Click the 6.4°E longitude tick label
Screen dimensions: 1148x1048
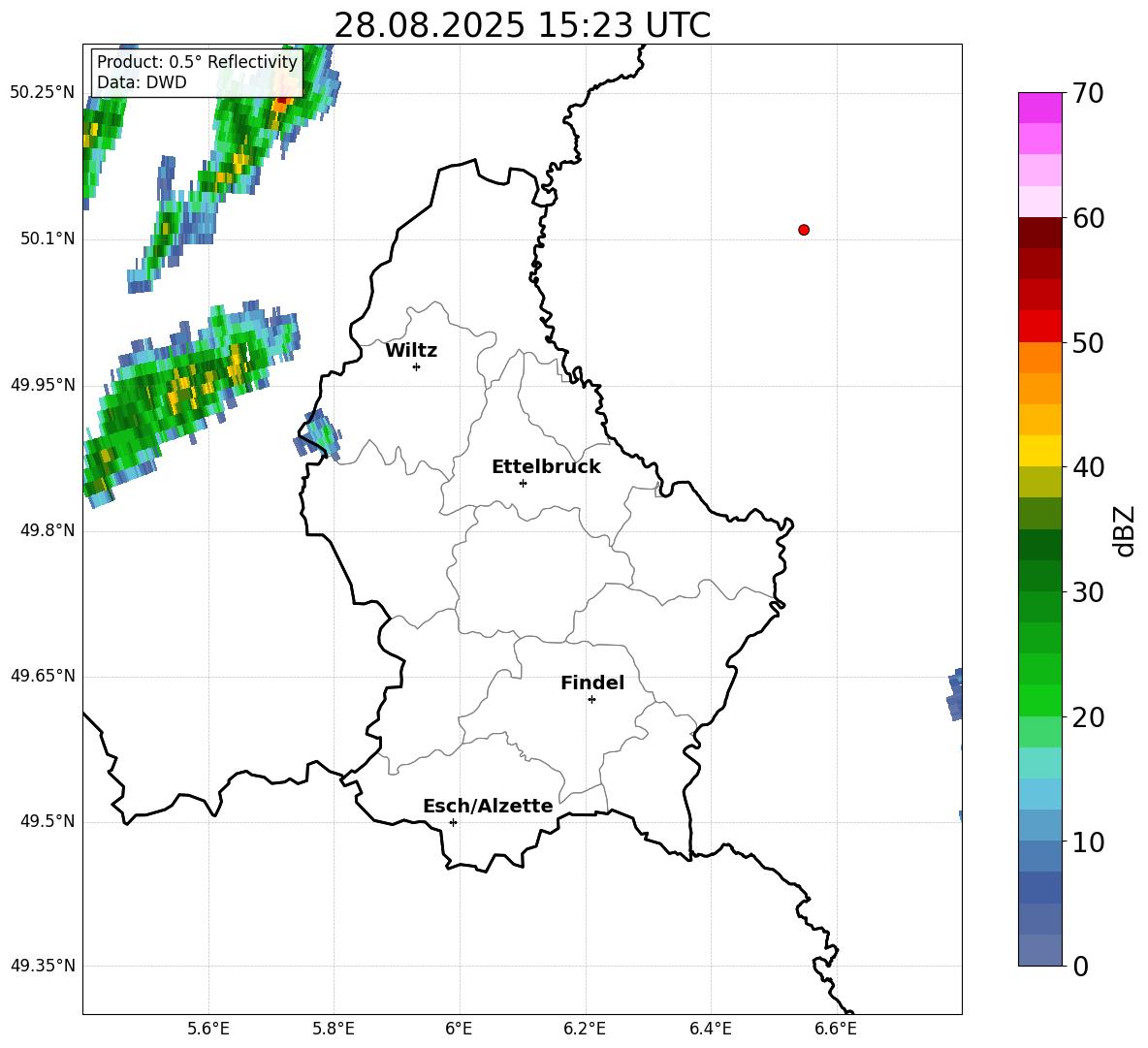(710, 1029)
